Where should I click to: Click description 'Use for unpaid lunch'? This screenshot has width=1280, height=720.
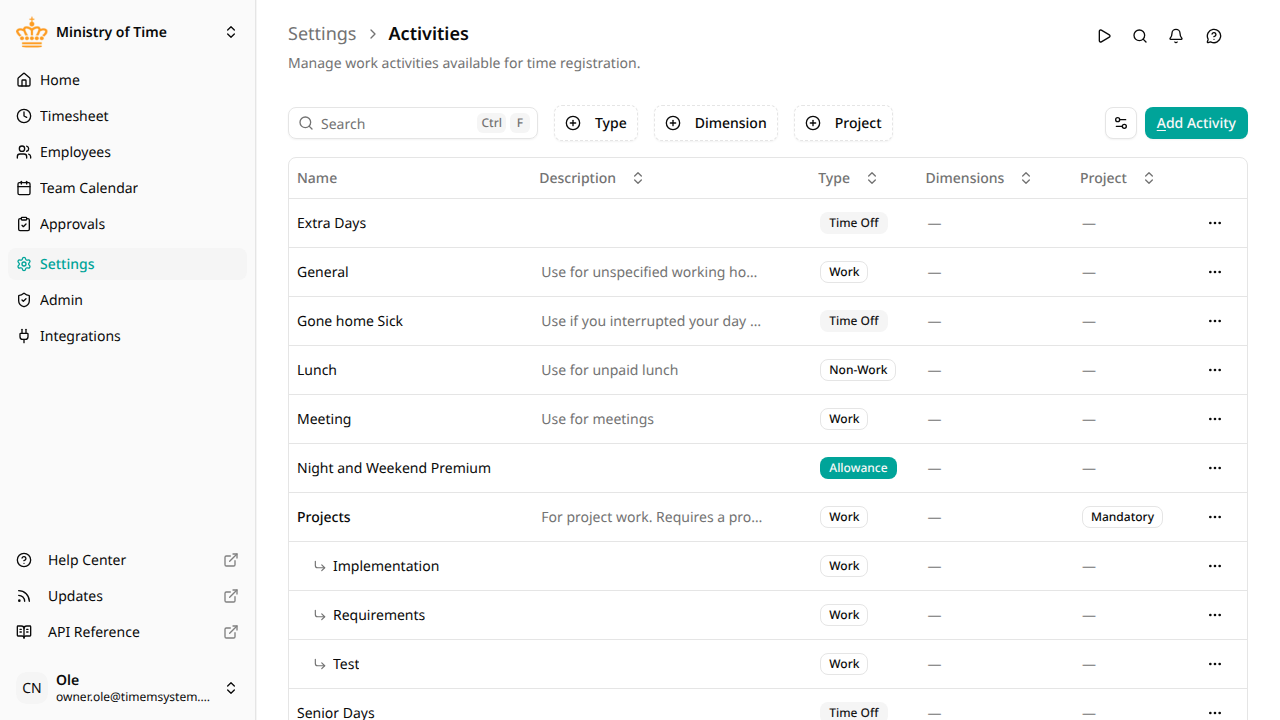click(x=610, y=370)
